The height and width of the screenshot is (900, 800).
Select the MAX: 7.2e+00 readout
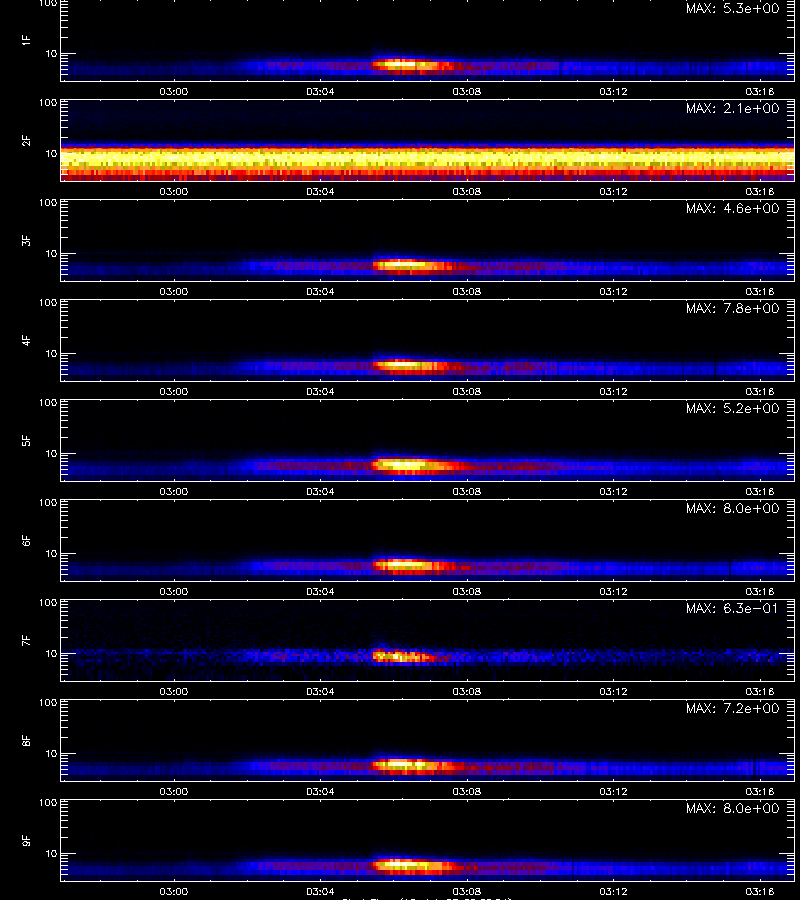pos(732,708)
